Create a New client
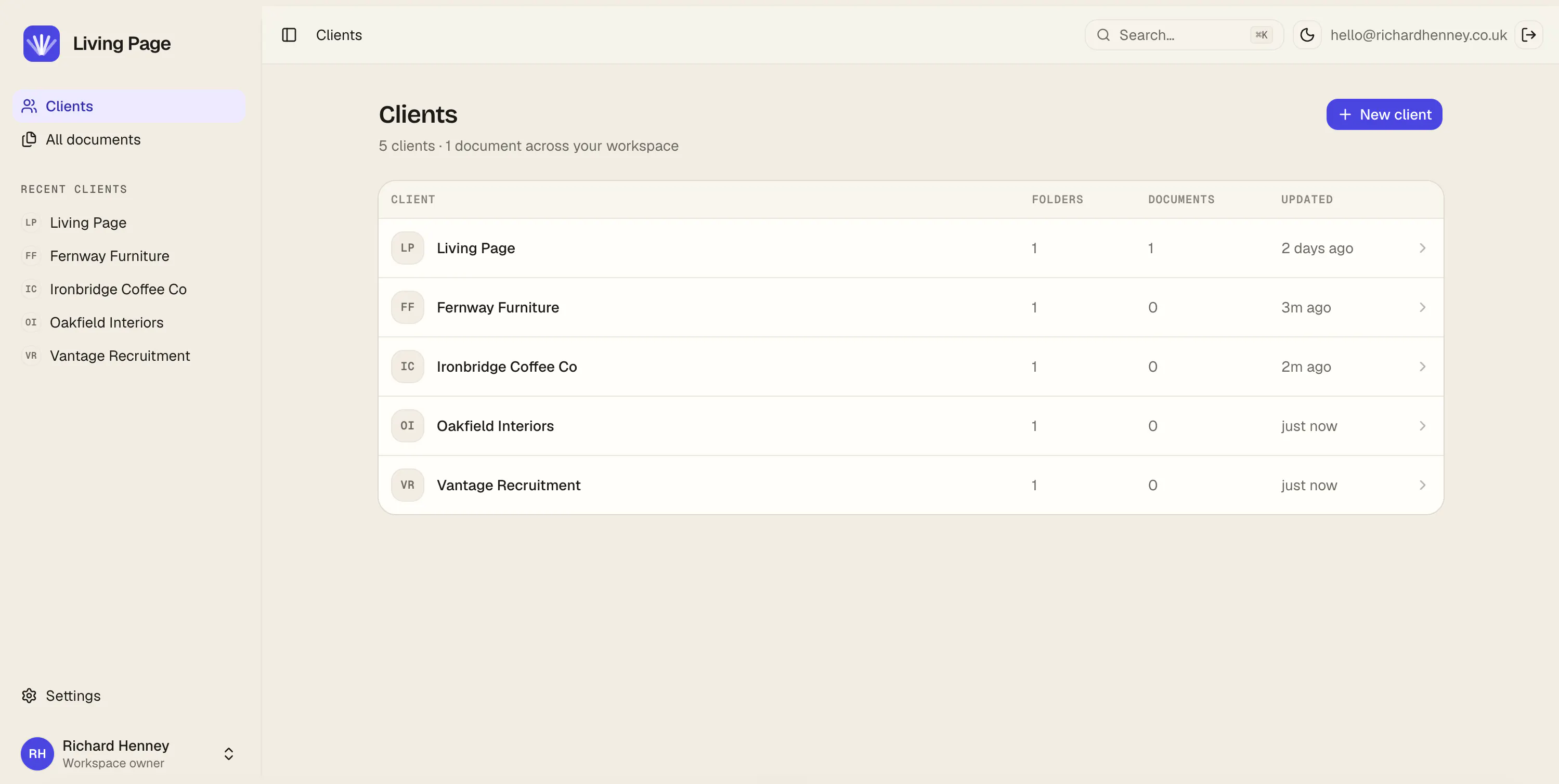Viewport: 1559px width, 784px height. pos(1384,114)
